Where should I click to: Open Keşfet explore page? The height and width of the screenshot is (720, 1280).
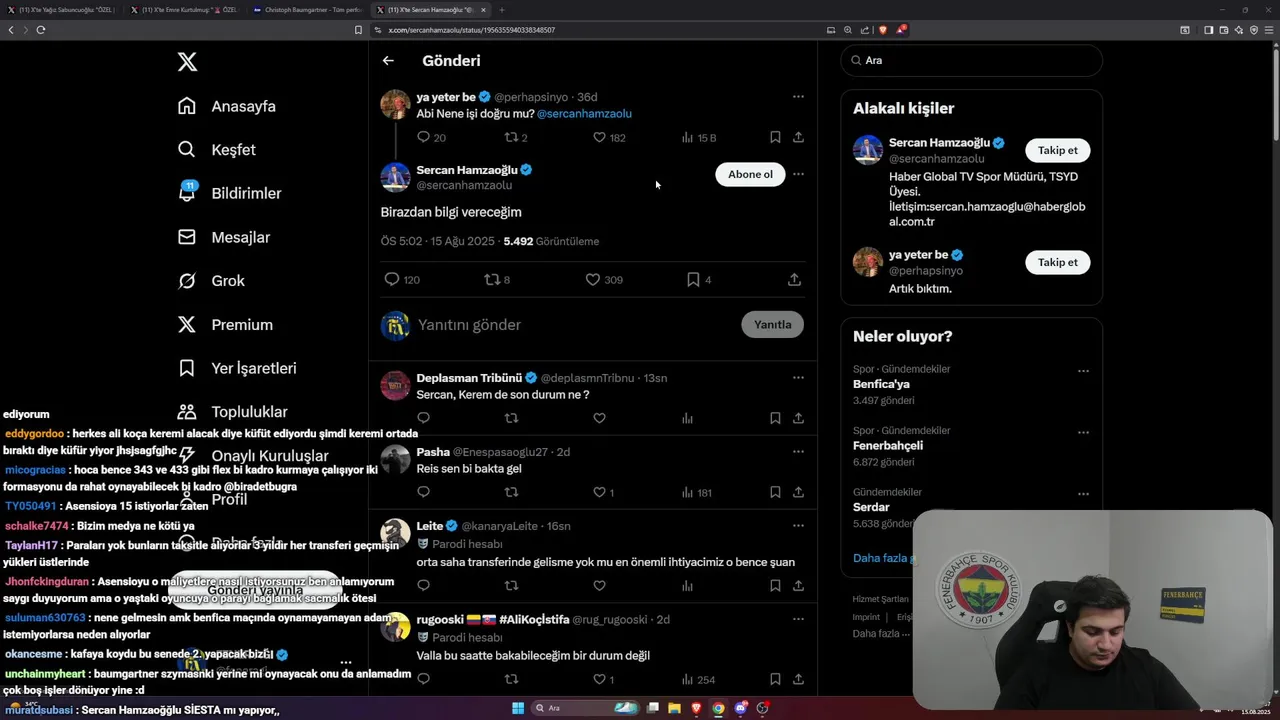[x=217, y=150]
